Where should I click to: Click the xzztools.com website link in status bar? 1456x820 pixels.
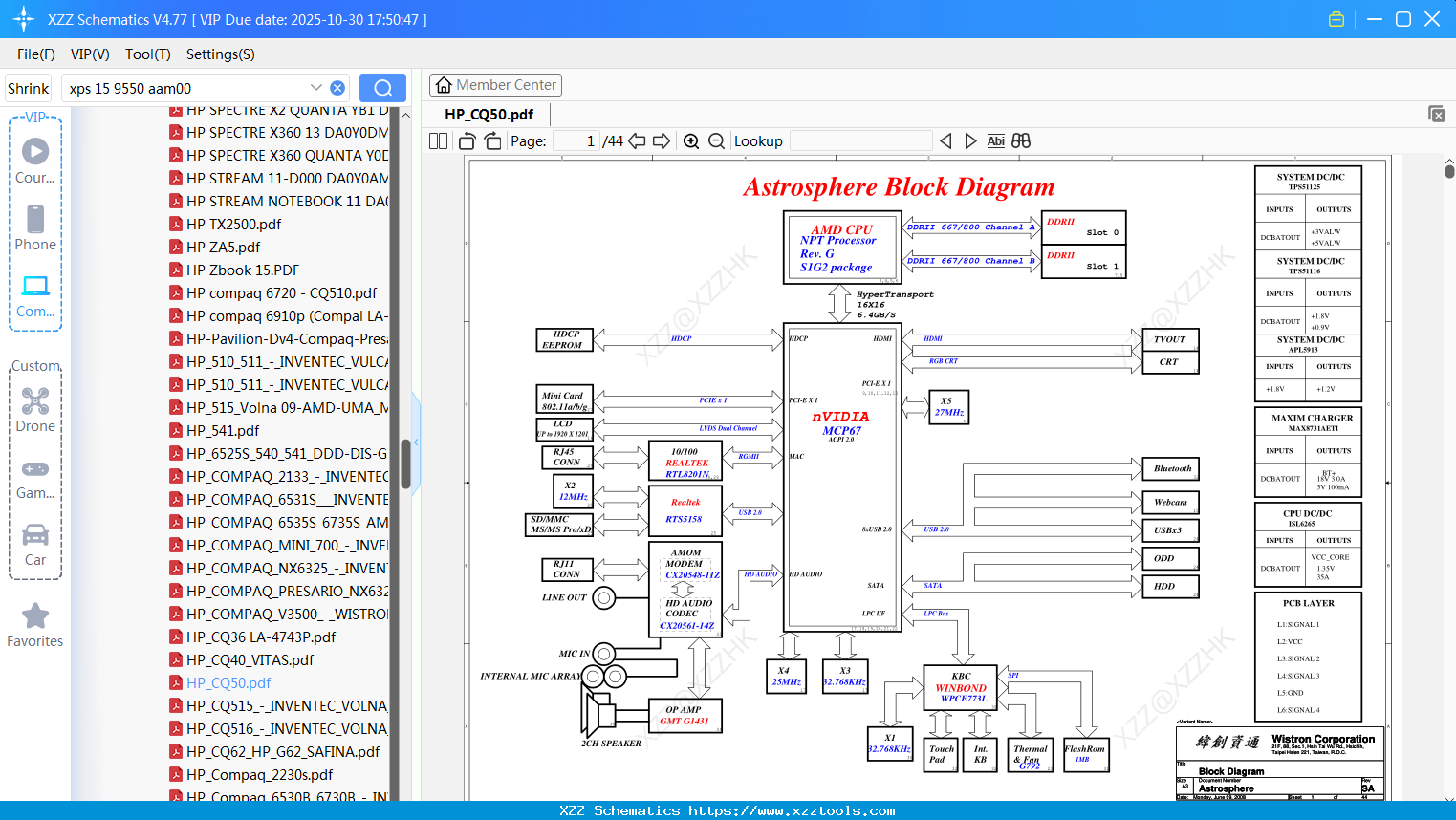[x=792, y=810]
